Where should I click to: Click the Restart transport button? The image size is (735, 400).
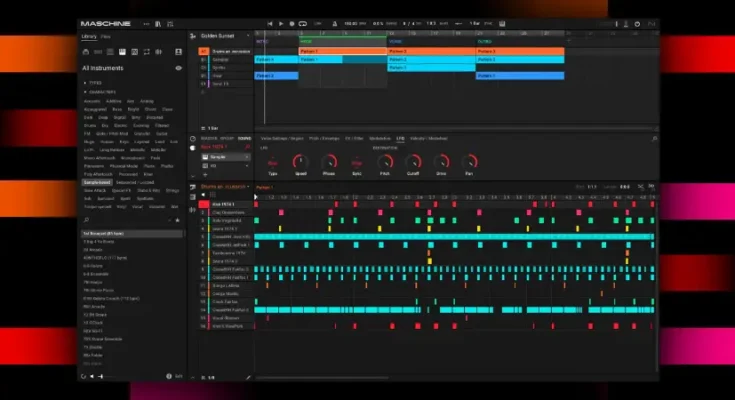tap(270, 23)
